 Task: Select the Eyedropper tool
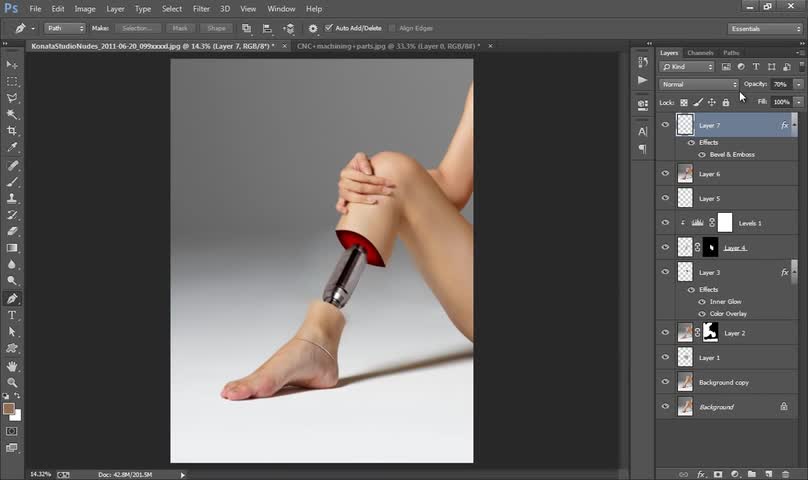(x=12, y=147)
